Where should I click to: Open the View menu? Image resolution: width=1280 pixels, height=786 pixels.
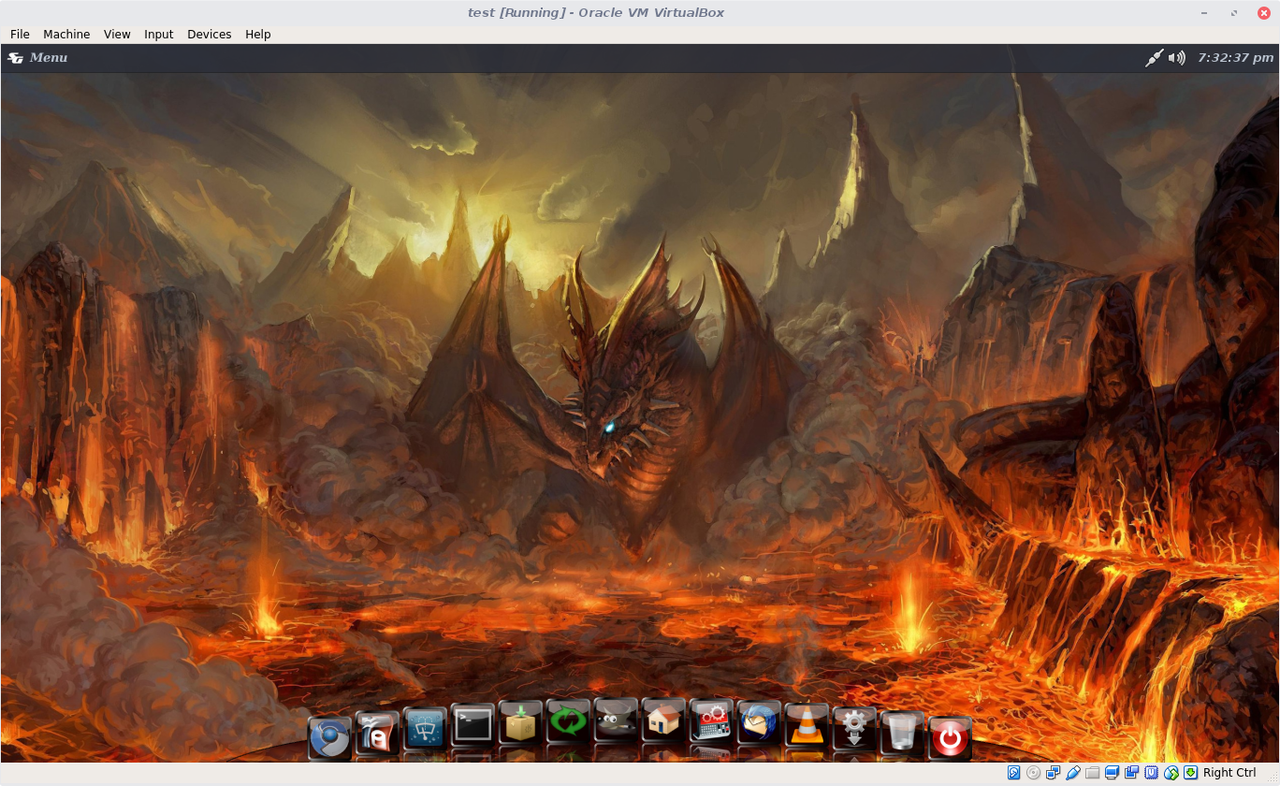(x=117, y=34)
